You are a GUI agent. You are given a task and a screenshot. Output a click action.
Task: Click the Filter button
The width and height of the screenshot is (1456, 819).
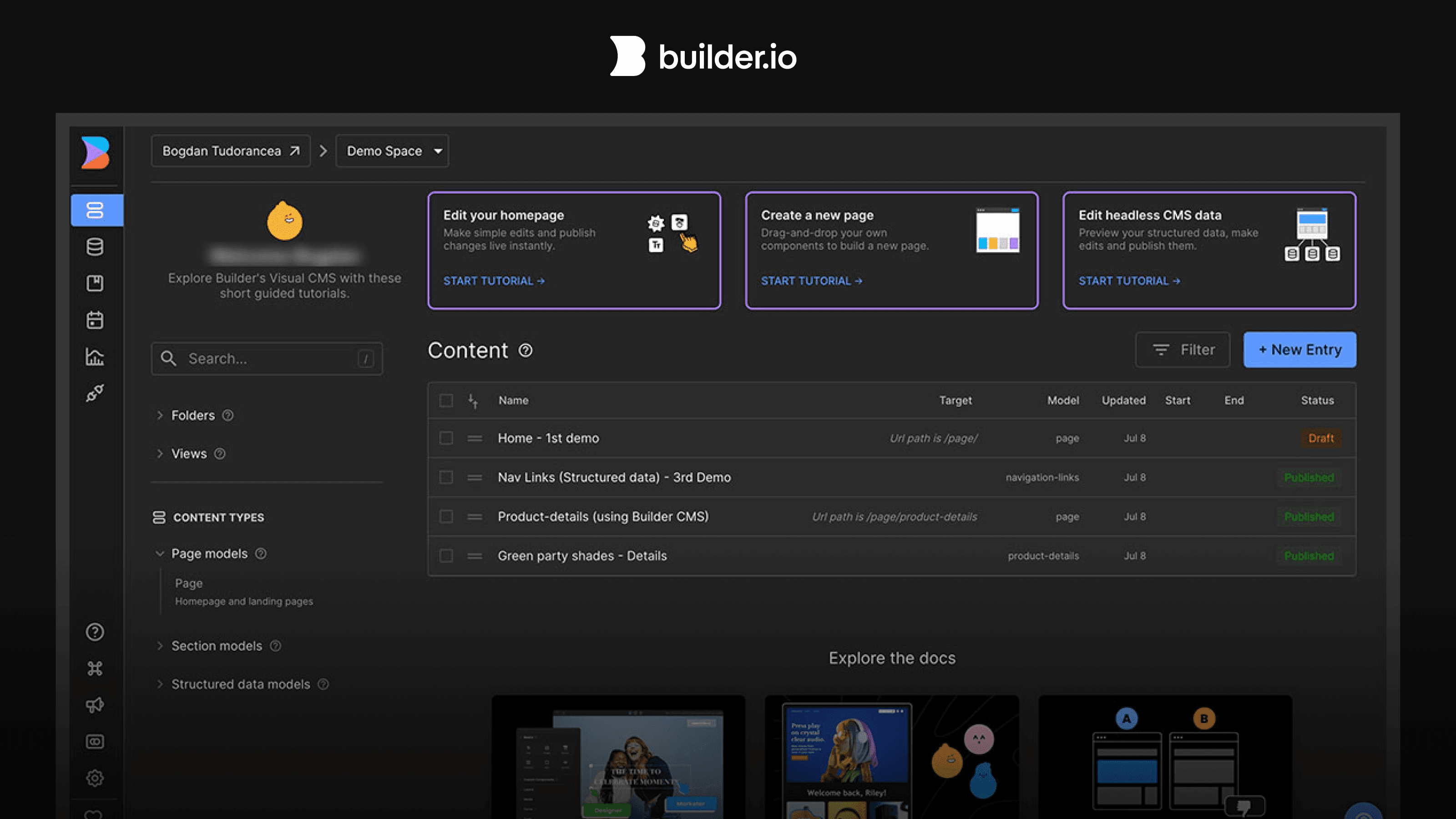click(x=1183, y=350)
